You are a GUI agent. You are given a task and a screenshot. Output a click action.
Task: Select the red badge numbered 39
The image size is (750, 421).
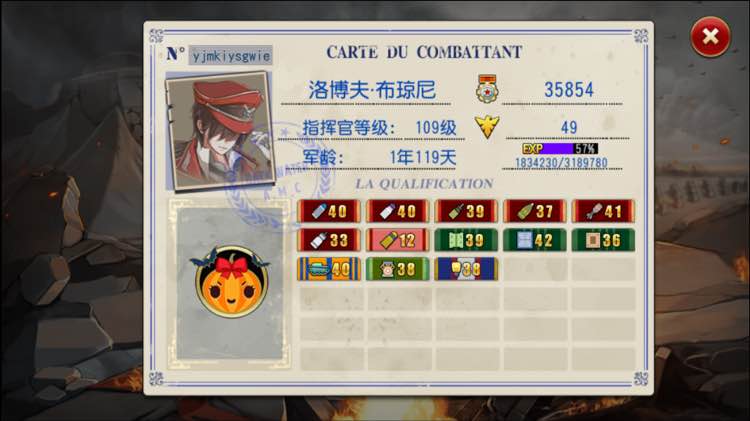(x=466, y=211)
